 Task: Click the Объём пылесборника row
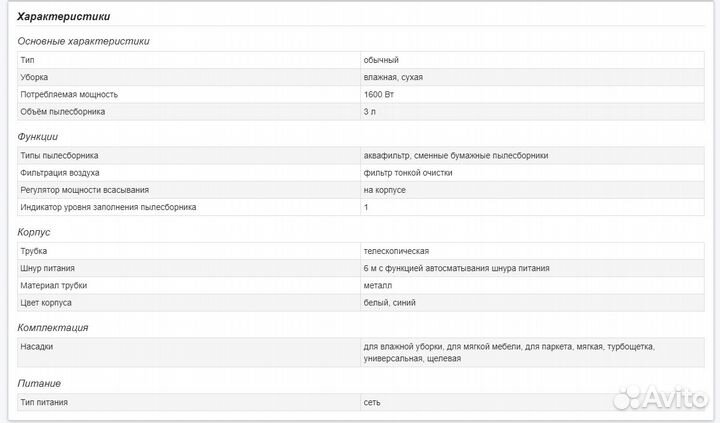pos(360,112)
